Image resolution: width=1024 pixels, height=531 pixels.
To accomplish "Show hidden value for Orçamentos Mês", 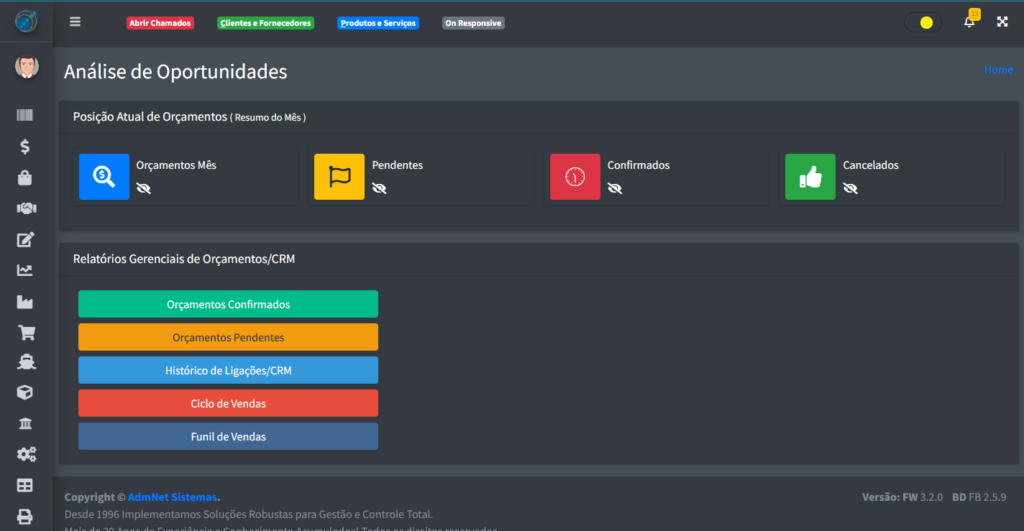I will (143, 188).
